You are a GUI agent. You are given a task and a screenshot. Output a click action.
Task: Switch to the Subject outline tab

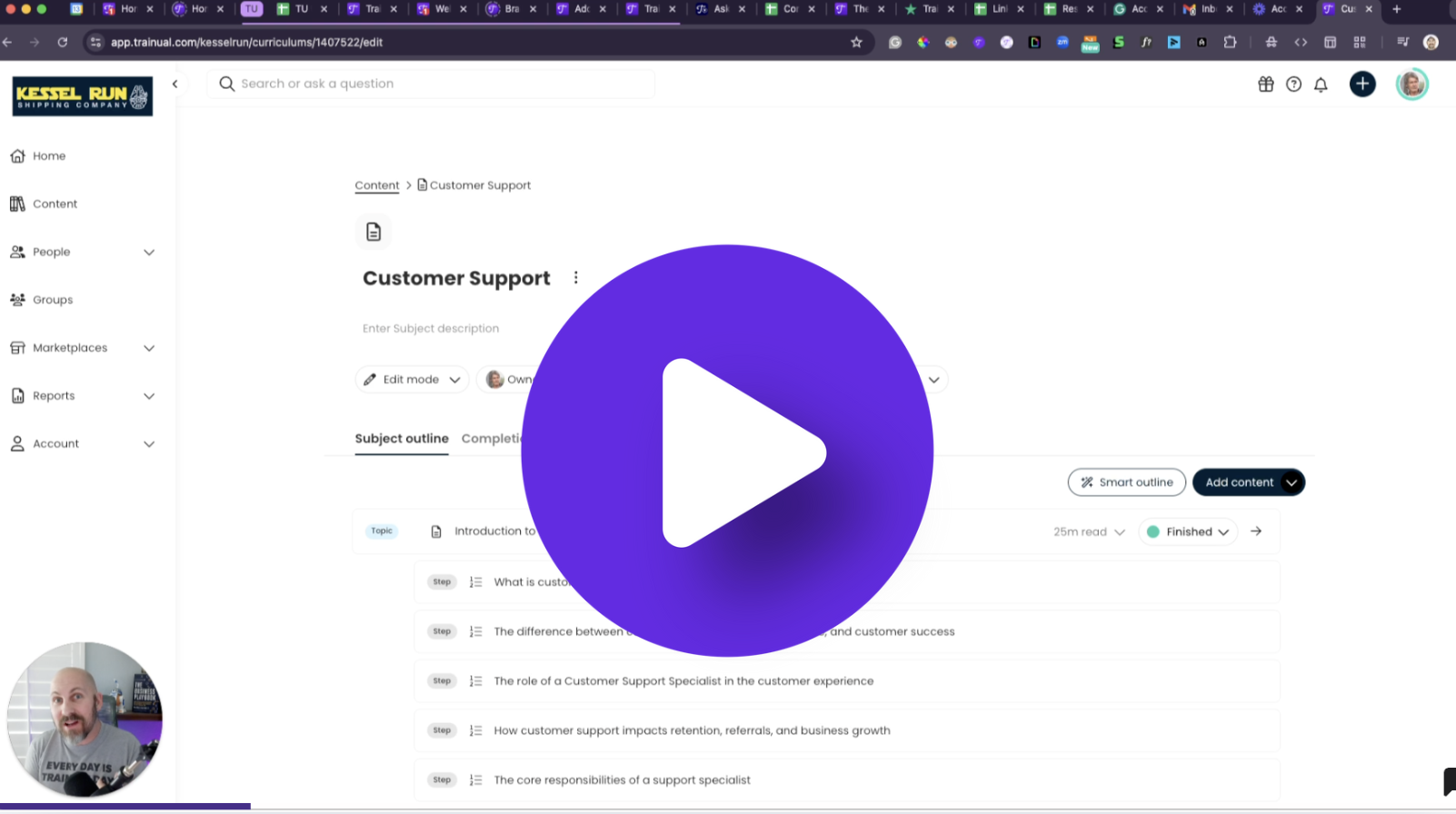(402, 439)
